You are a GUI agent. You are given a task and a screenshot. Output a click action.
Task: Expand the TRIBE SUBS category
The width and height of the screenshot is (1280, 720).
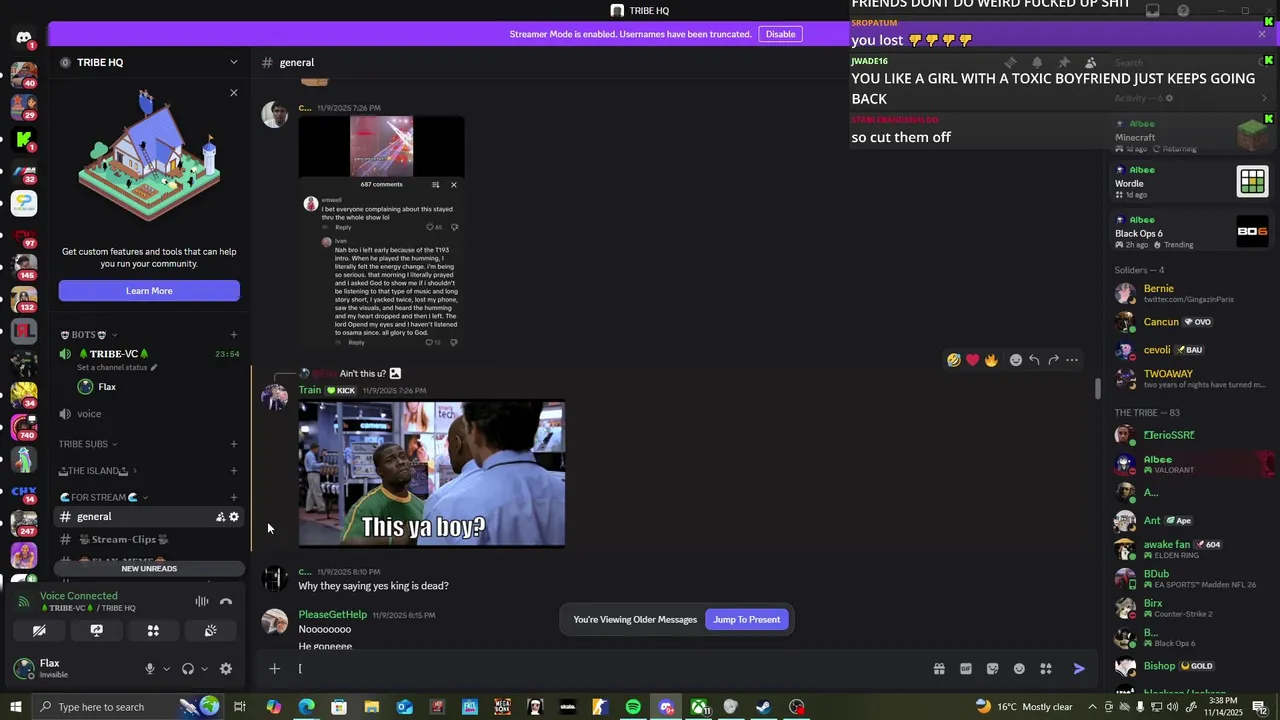pyautogui.click(x=88, y=444)
